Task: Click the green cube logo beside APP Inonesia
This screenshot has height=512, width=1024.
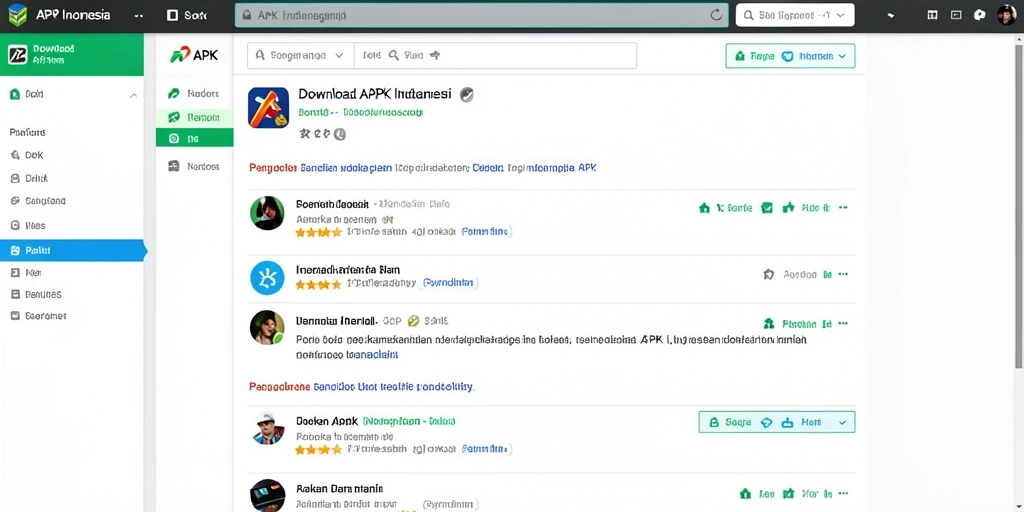Action: point(18,14)
